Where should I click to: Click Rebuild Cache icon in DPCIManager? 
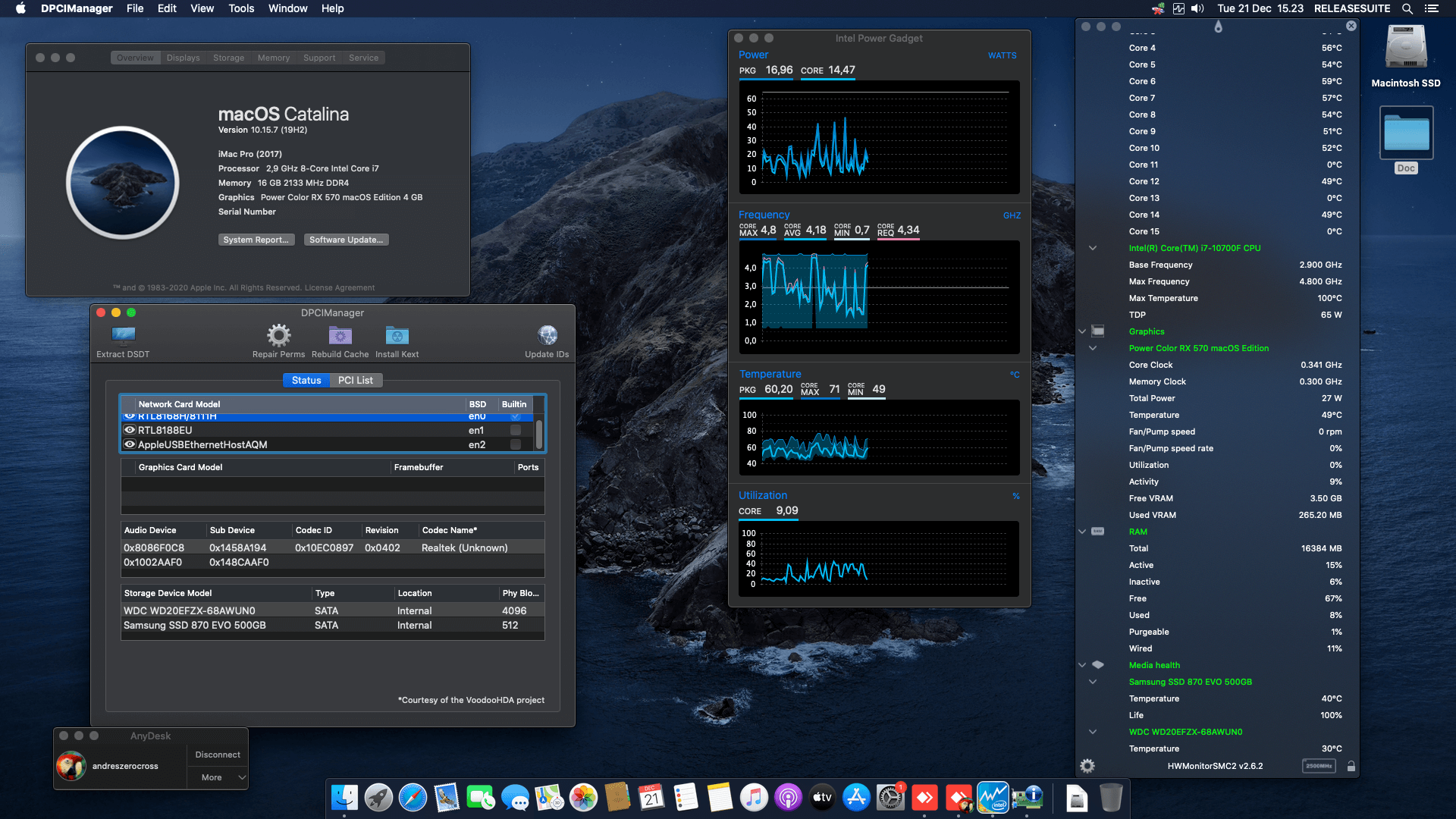click(340, 335)
